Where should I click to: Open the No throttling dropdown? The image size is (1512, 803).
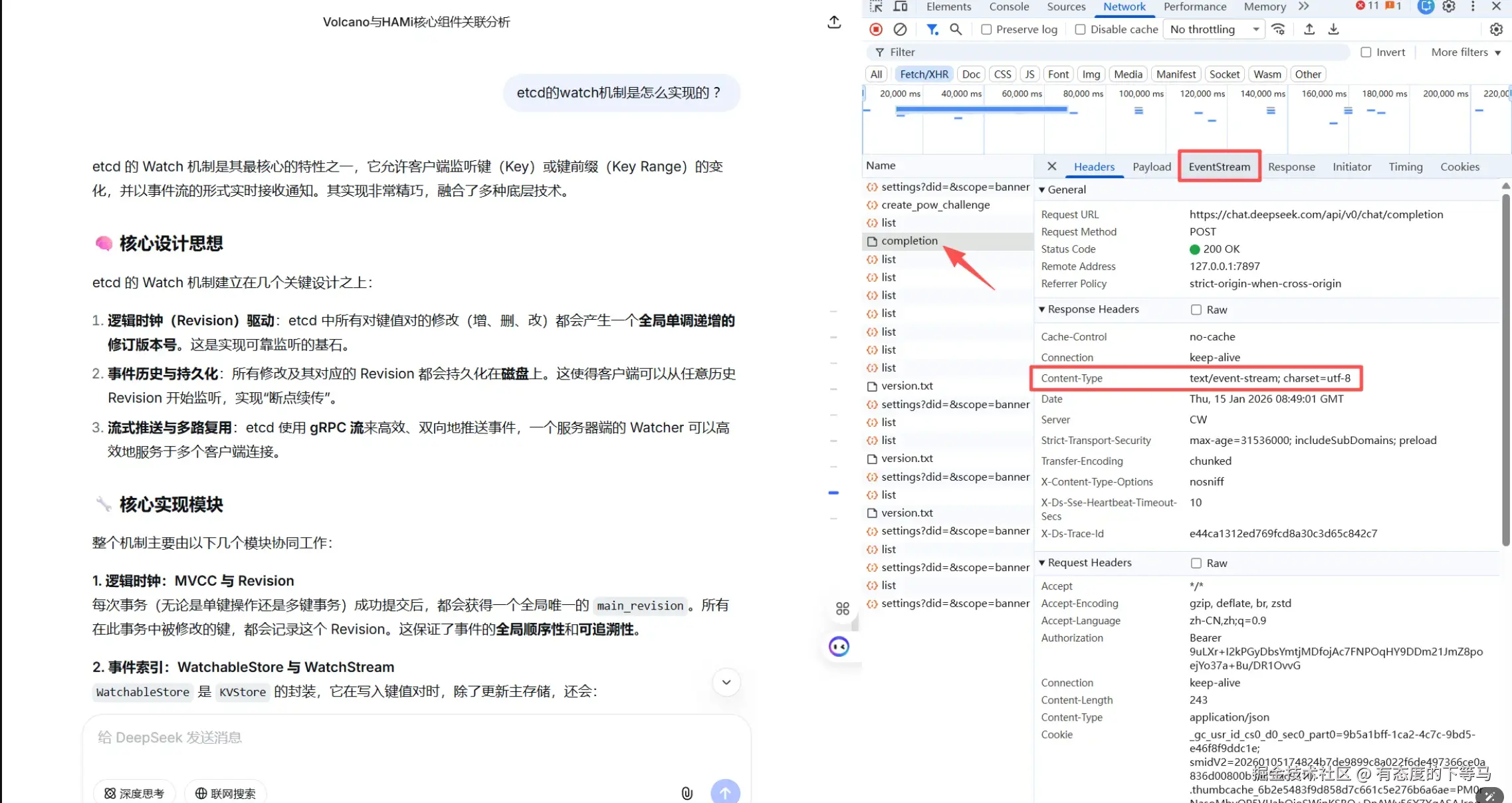point(1214,29)
